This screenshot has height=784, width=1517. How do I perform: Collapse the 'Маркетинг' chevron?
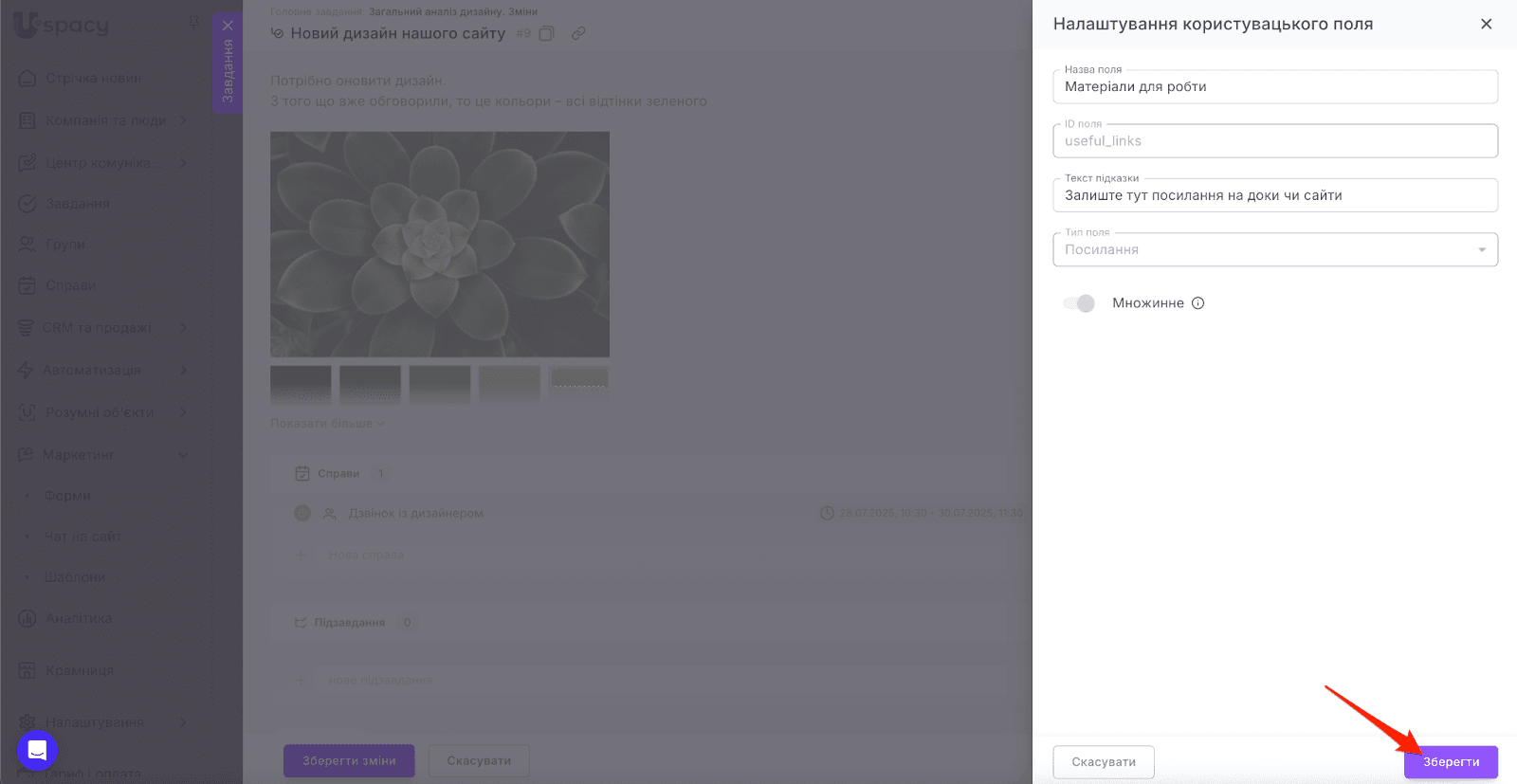(183, 455)
